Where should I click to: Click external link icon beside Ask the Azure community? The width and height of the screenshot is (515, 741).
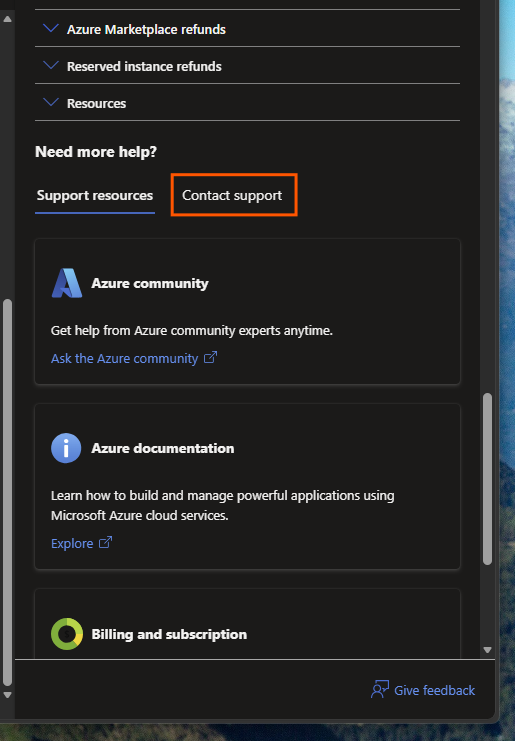click(x=210, y=358)
